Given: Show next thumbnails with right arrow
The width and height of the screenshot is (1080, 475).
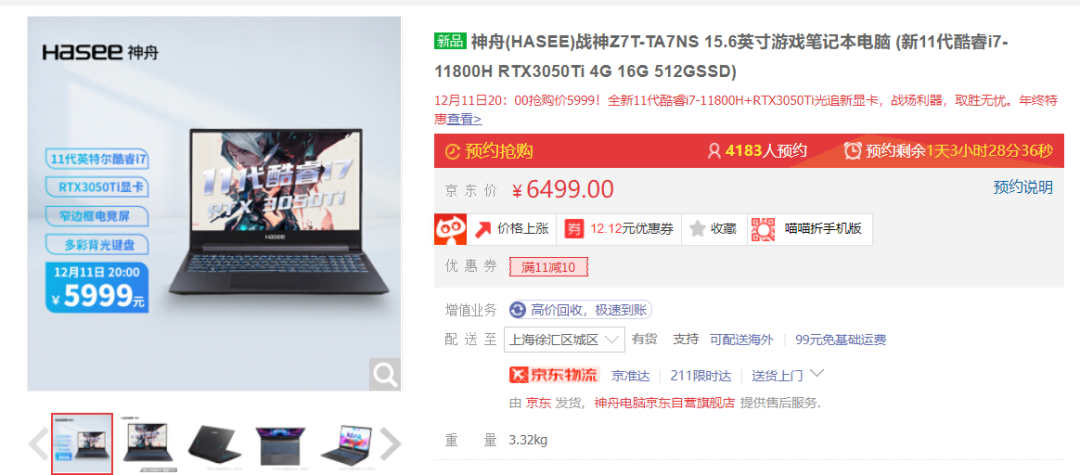Looking at the screenshot, I should (x=391, y=444).
